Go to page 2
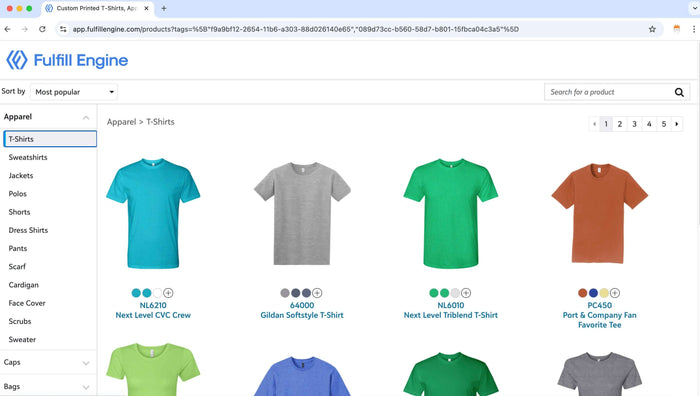The width and height of the screenshot is (700, 396). pos(620,124)
